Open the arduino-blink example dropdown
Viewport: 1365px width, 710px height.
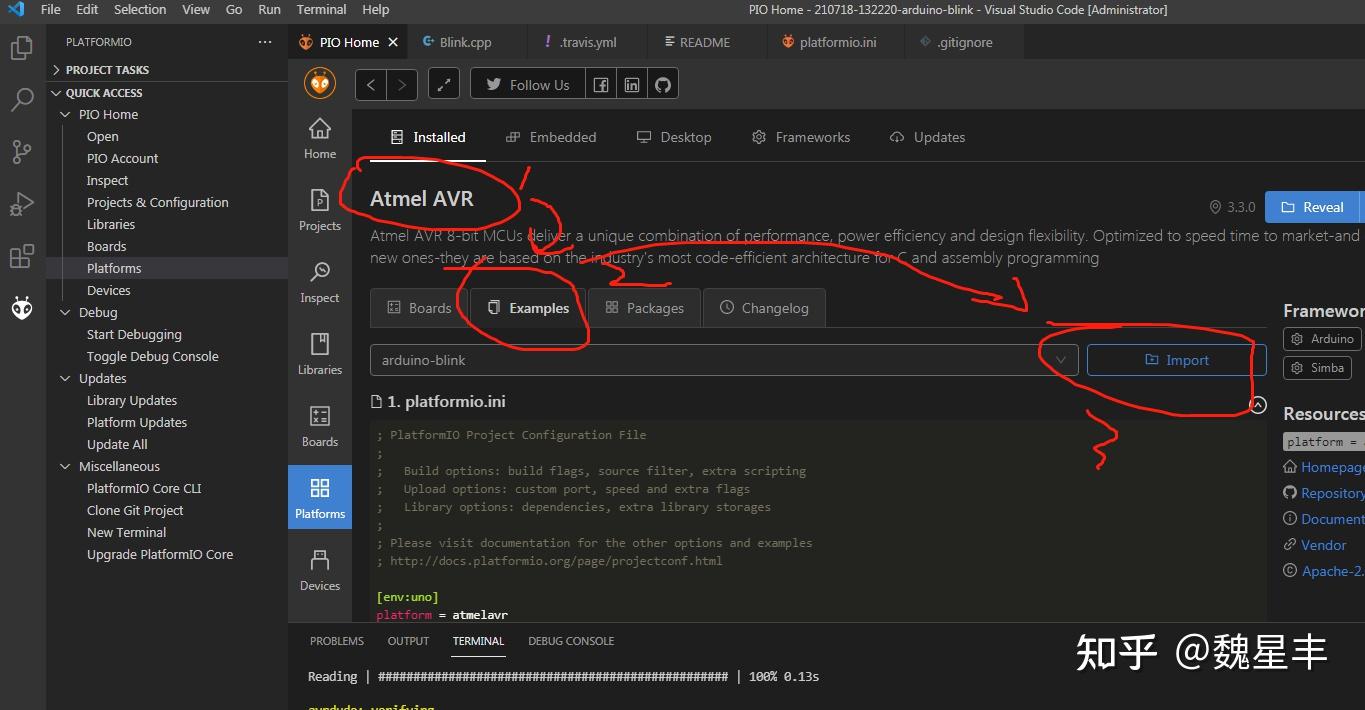[x=1060, y=359]
